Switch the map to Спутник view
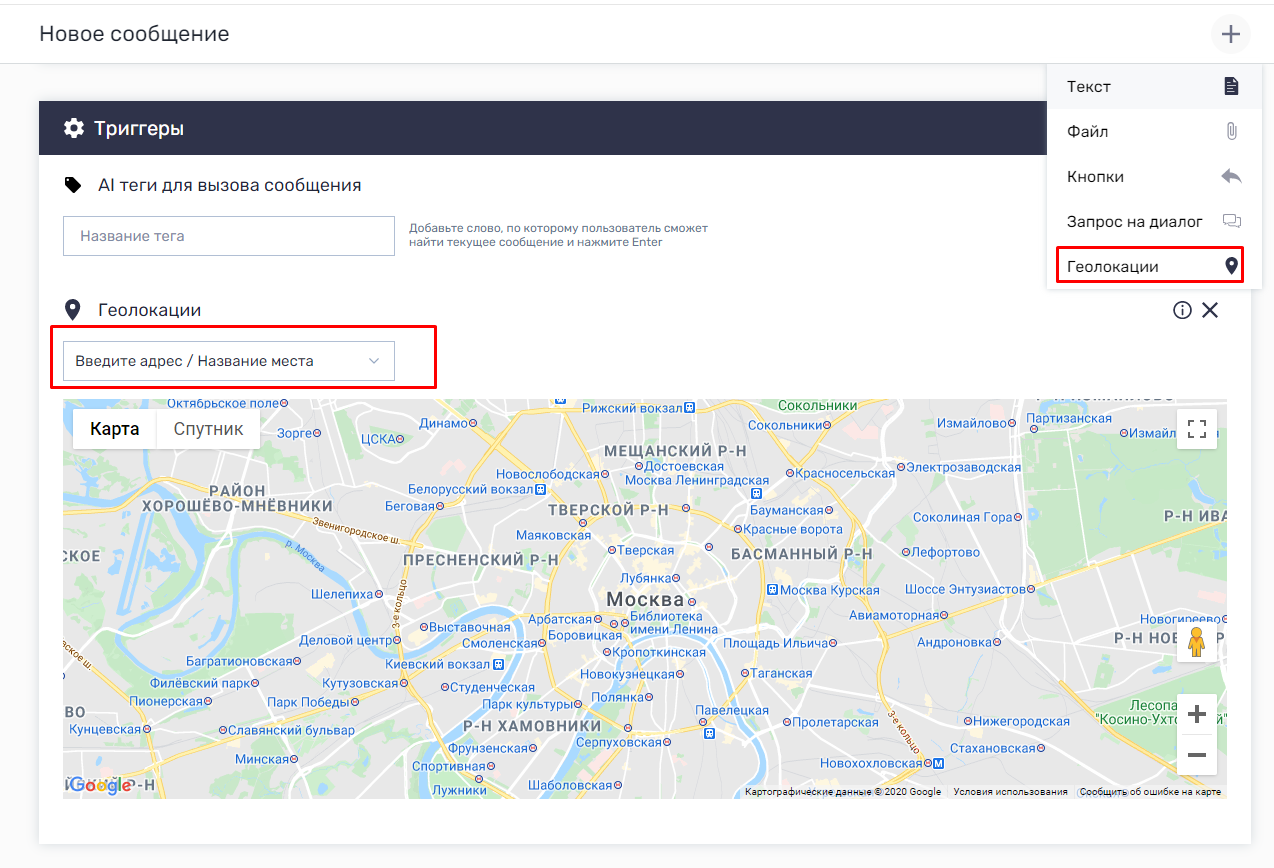Viewport: 1274px width, 868px height. pyautogui.click(x=208, y=429)
